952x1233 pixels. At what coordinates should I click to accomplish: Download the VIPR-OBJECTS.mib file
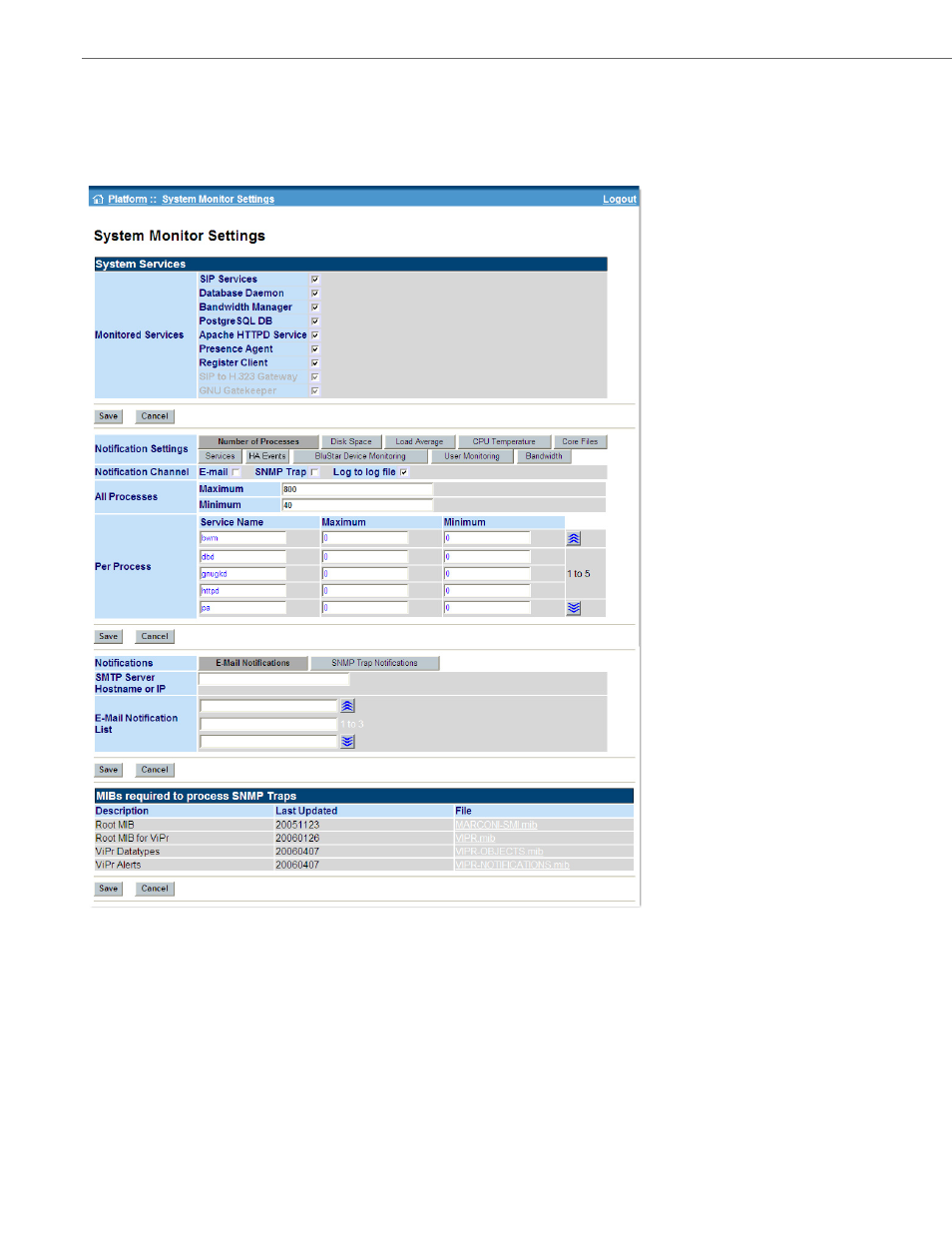499,852
